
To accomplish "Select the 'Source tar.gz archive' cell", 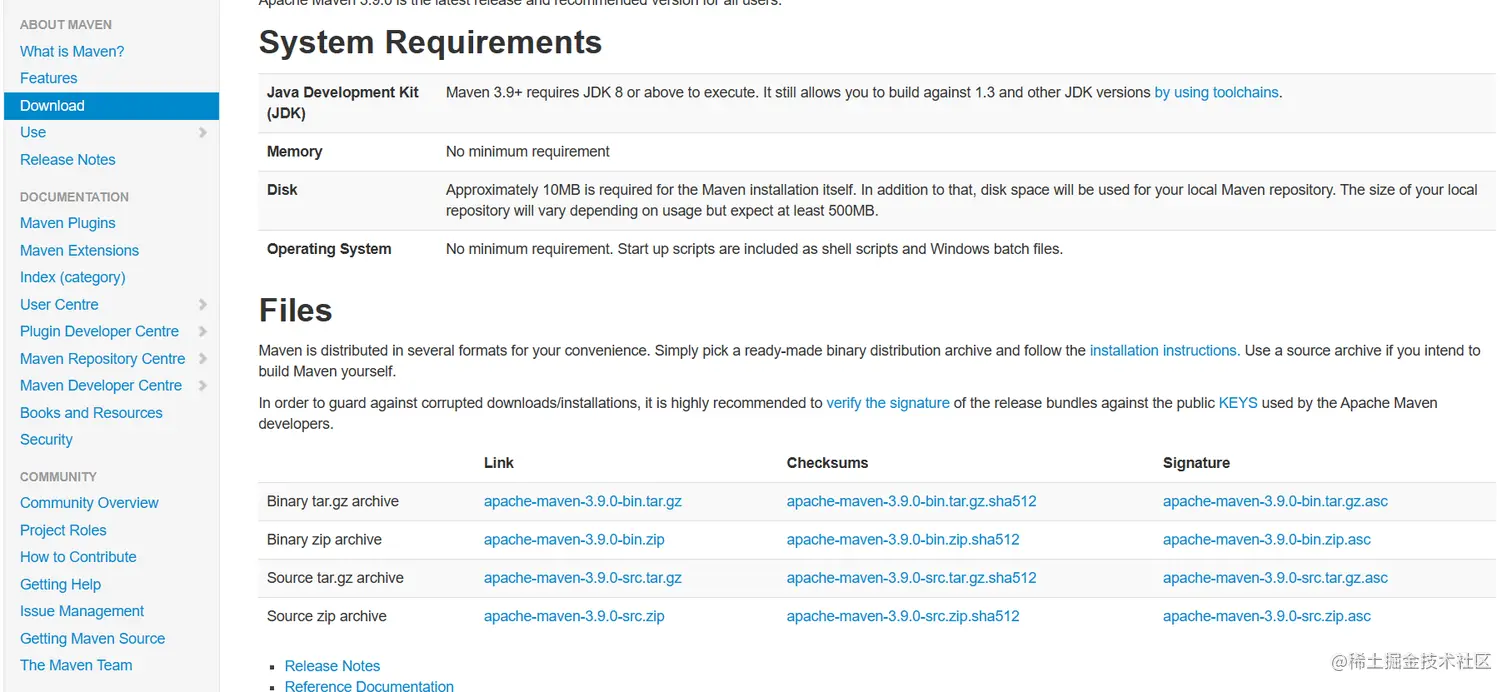I will (x=335, y=578).
